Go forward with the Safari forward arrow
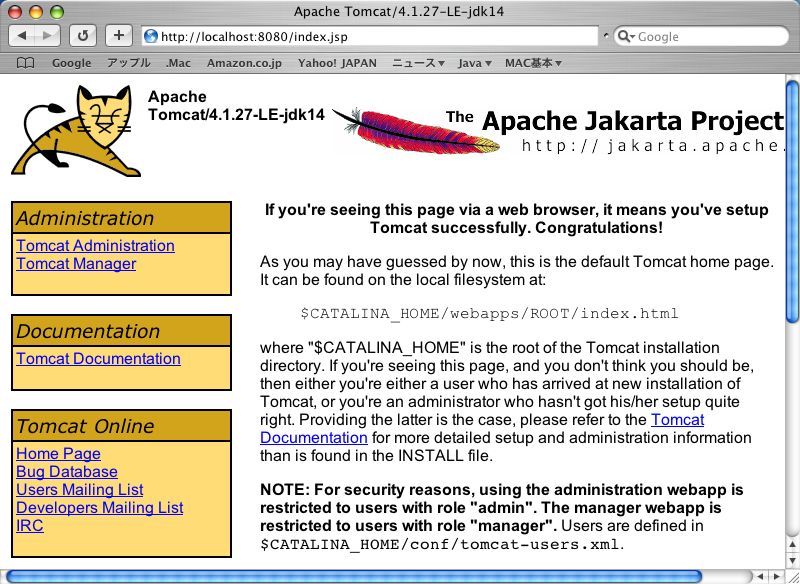Screen dimensions: 800x584 click(47, 36)
